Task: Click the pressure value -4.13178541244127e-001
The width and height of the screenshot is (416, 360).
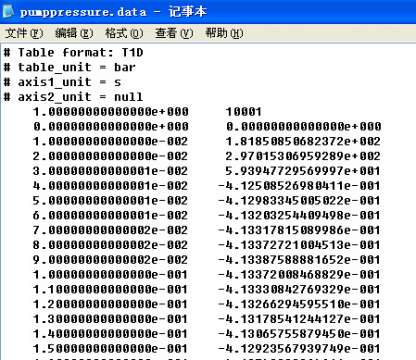Action: pos(299,319)
